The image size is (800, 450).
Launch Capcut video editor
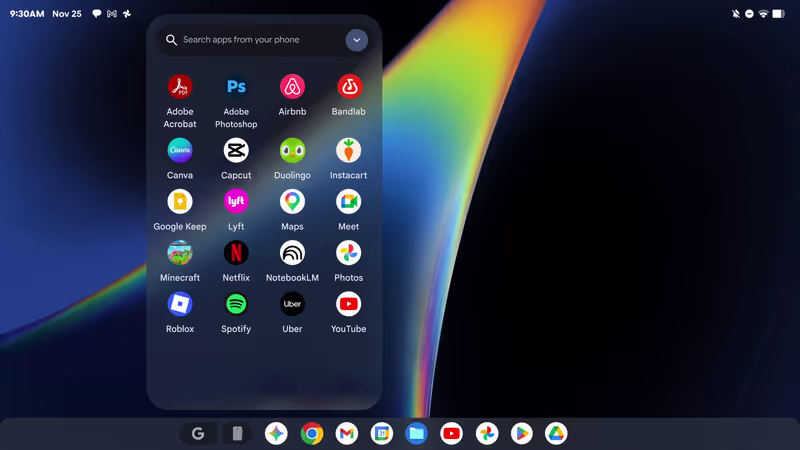[236, 150]
